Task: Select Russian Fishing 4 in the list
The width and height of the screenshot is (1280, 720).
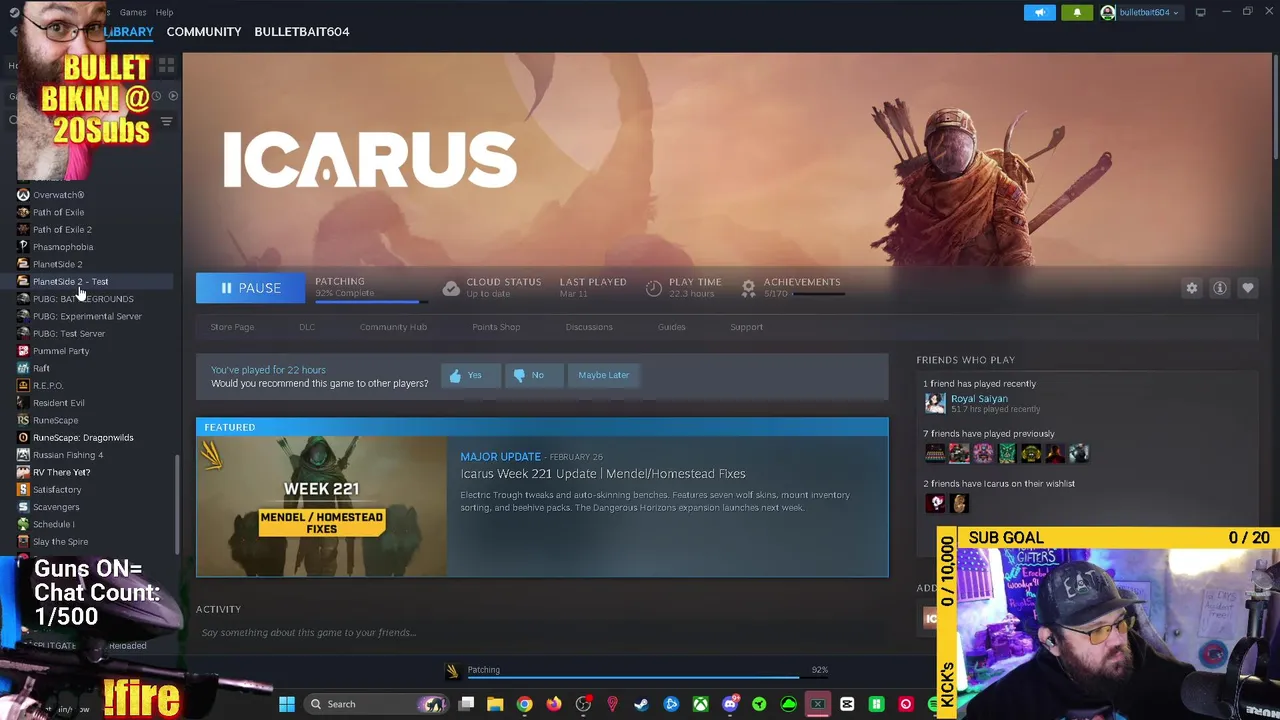Action: click(x=68, y=455)
